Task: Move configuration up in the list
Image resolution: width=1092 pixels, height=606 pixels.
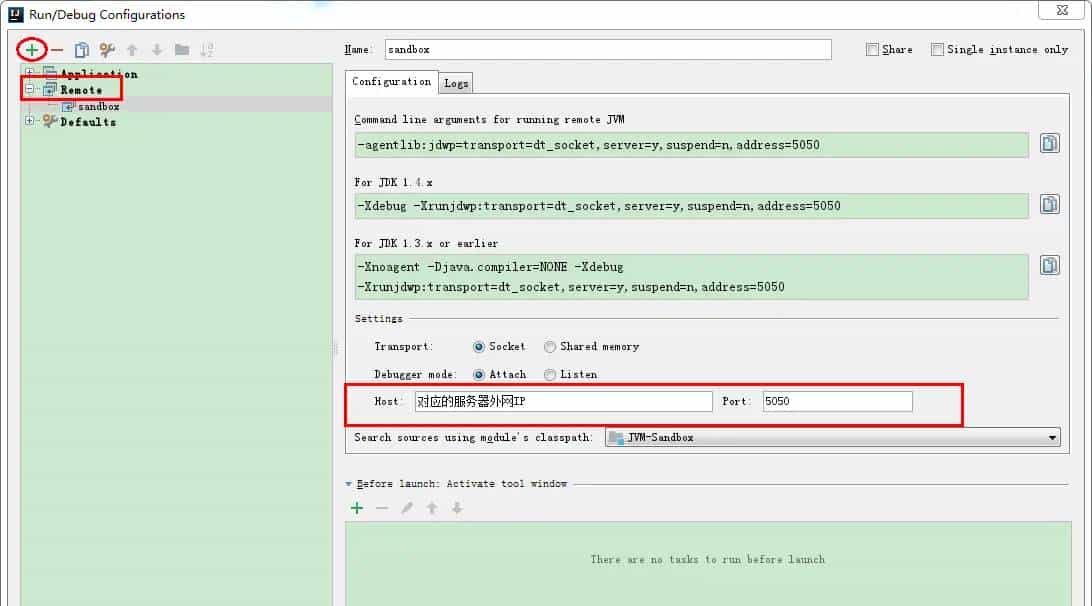Action: click(x=132, y=48)
